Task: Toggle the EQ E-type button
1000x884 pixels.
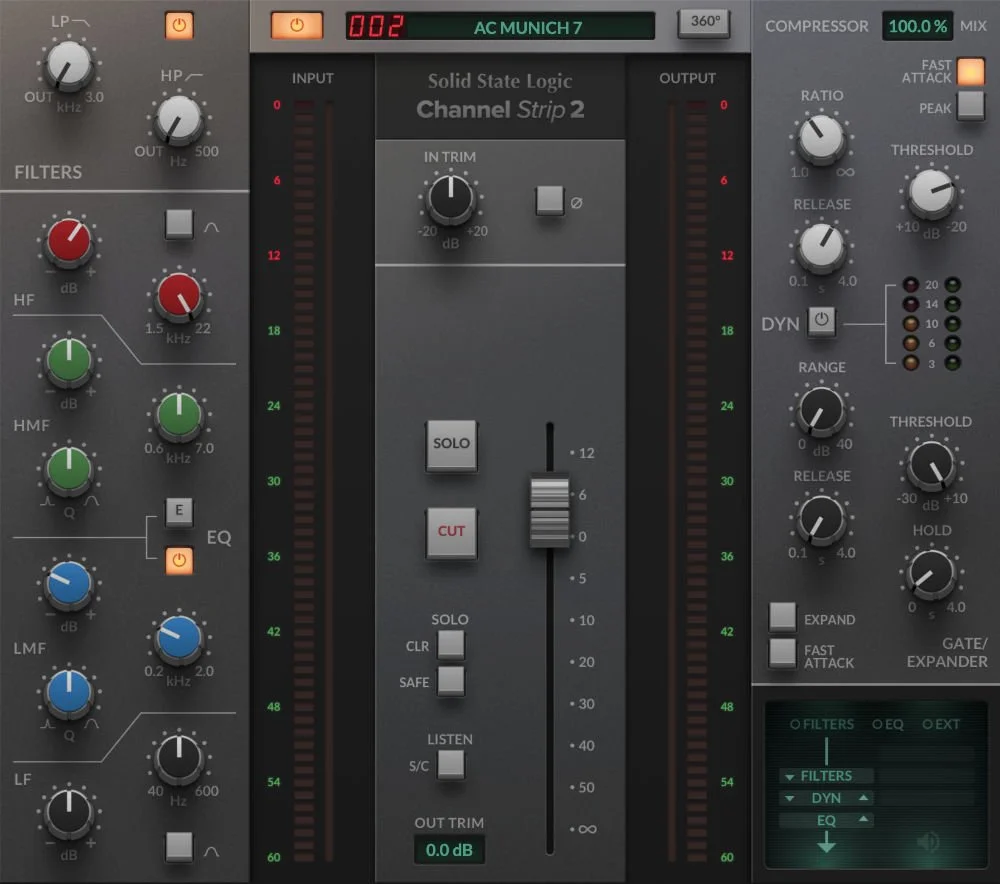Action: click(179, 511)
